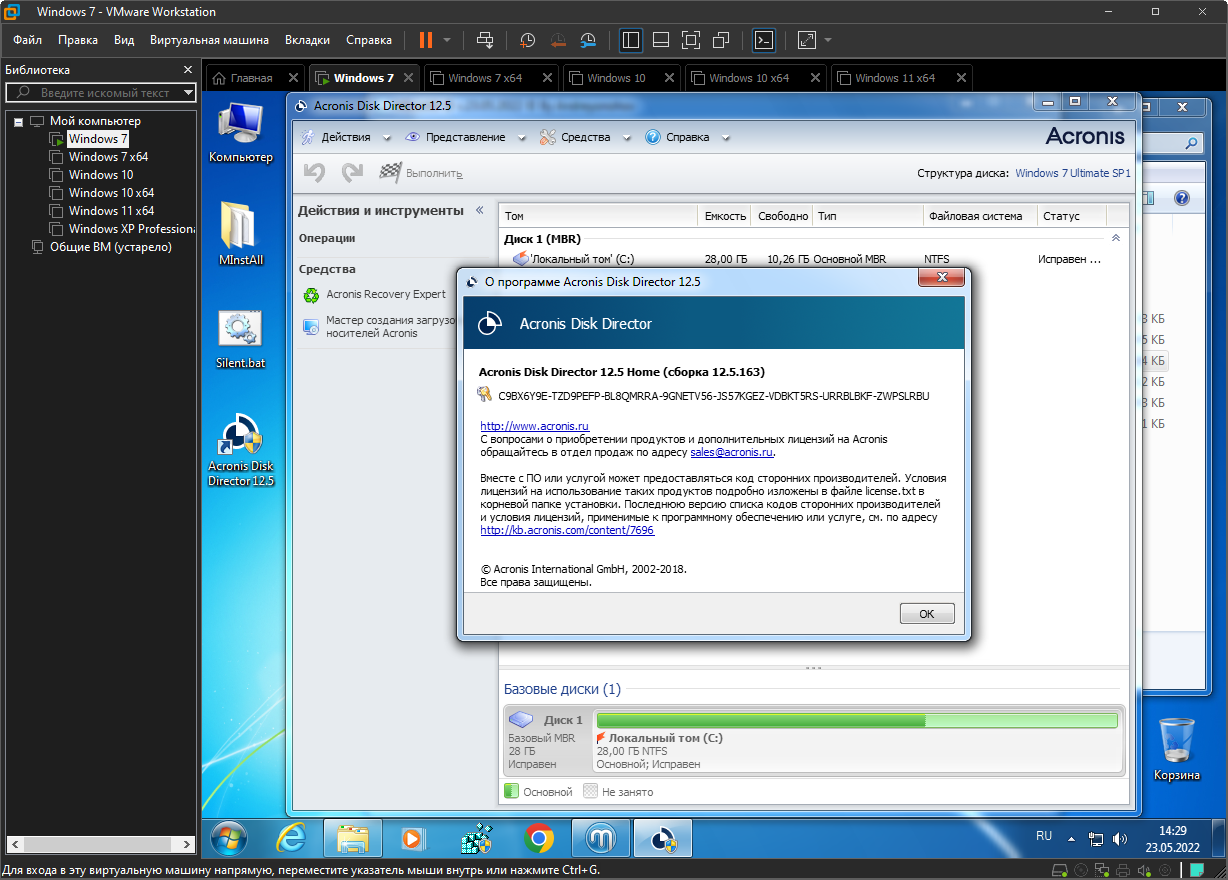Image resolution: width=1228 pixels, height=880 pixels.
Task: Toggle VMware full screen mode button
Action: click(690, 40)
